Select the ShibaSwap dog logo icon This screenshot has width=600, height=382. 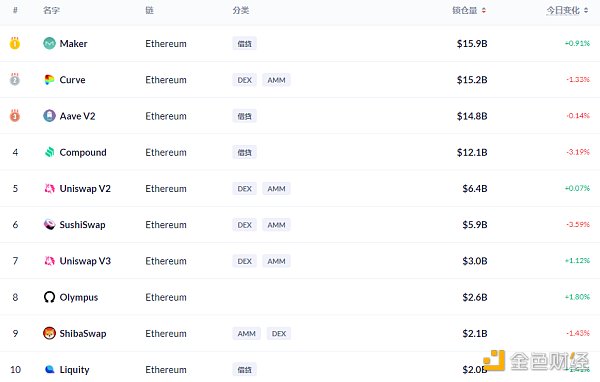click(49, 333)
